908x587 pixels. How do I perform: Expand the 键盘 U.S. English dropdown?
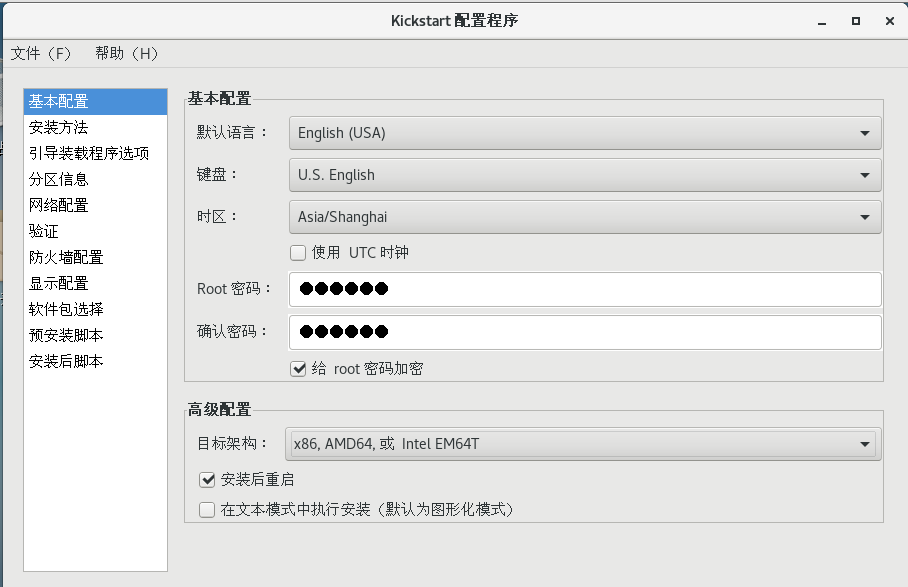pyautogui.click(x=585, y=175)
